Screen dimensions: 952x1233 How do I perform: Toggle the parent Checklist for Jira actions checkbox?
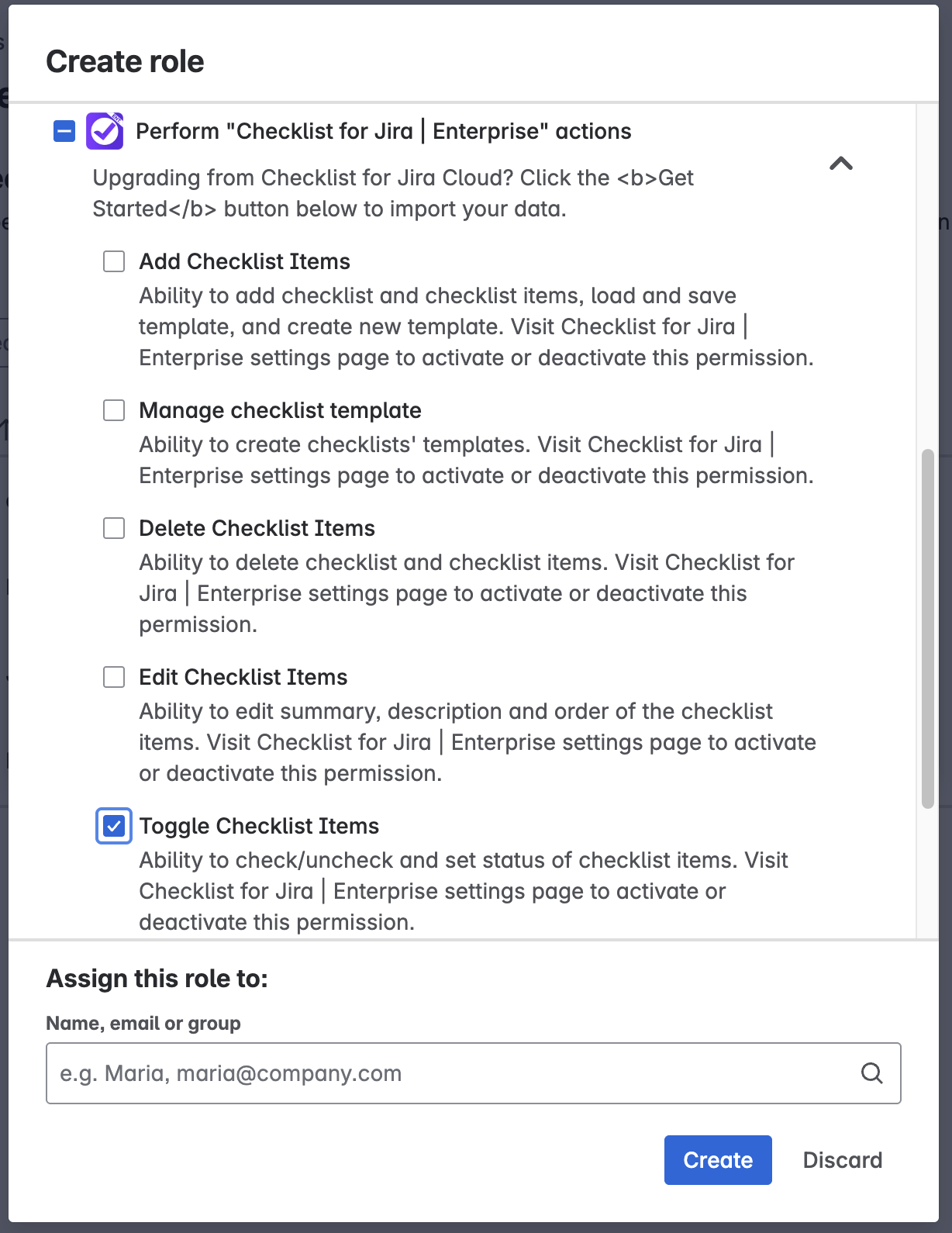(64, 131)
